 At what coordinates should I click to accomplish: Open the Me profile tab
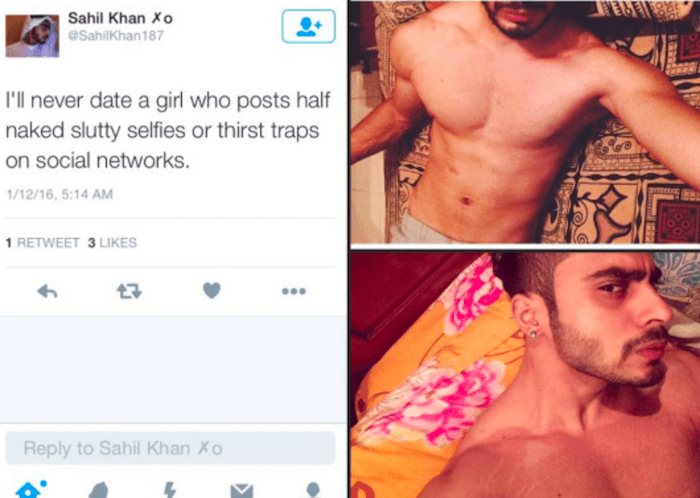coord(313,490)
